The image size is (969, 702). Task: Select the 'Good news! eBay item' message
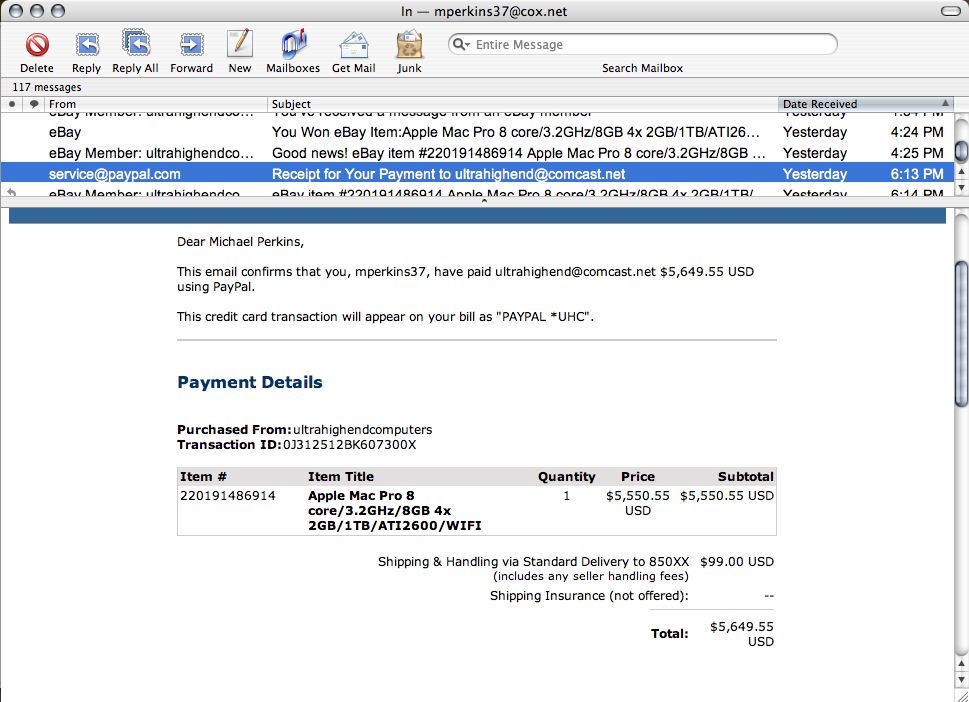[476, 153]
